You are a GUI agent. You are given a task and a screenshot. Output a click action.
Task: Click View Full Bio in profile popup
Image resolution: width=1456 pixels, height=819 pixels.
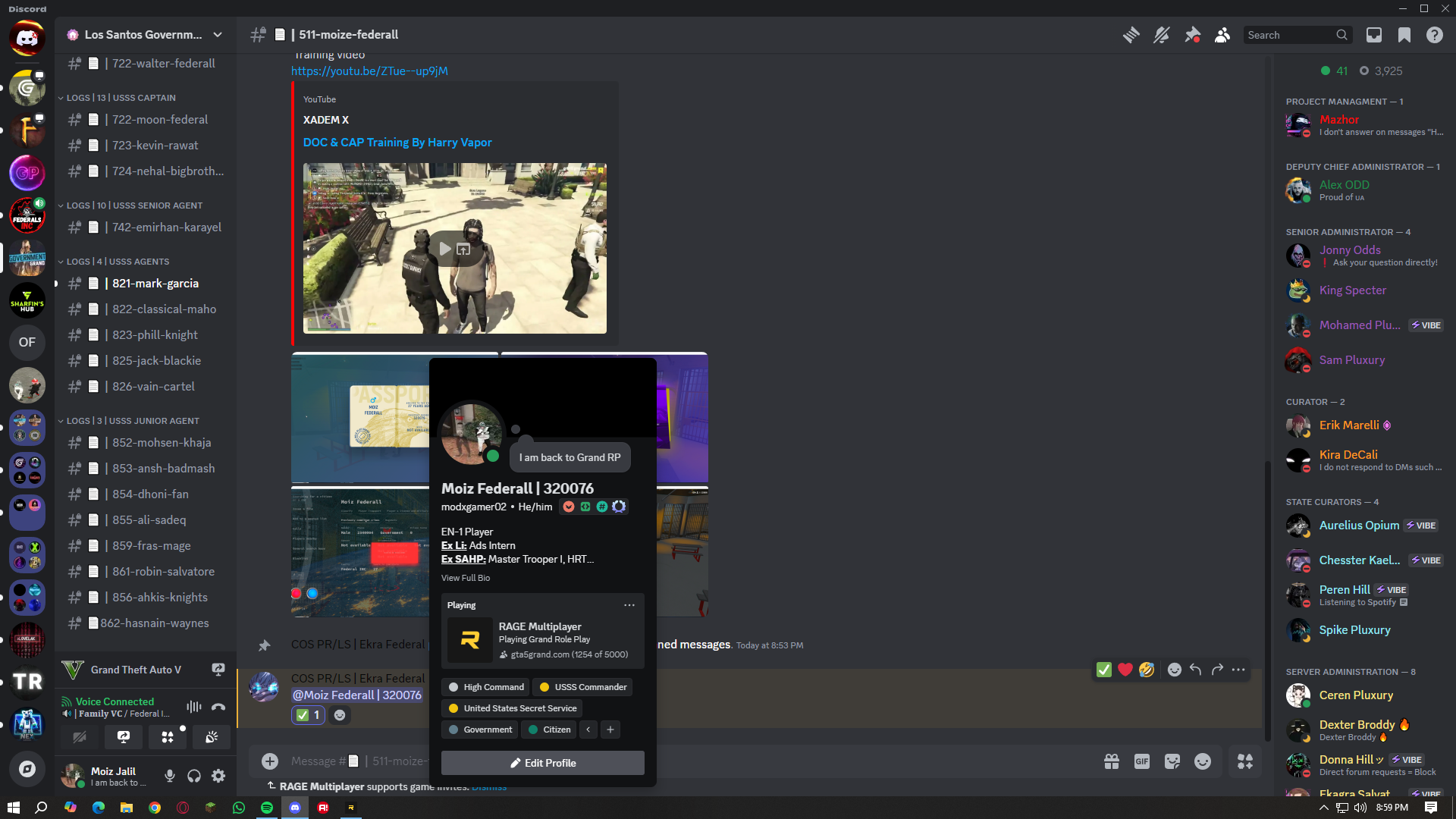coord(466,578)
